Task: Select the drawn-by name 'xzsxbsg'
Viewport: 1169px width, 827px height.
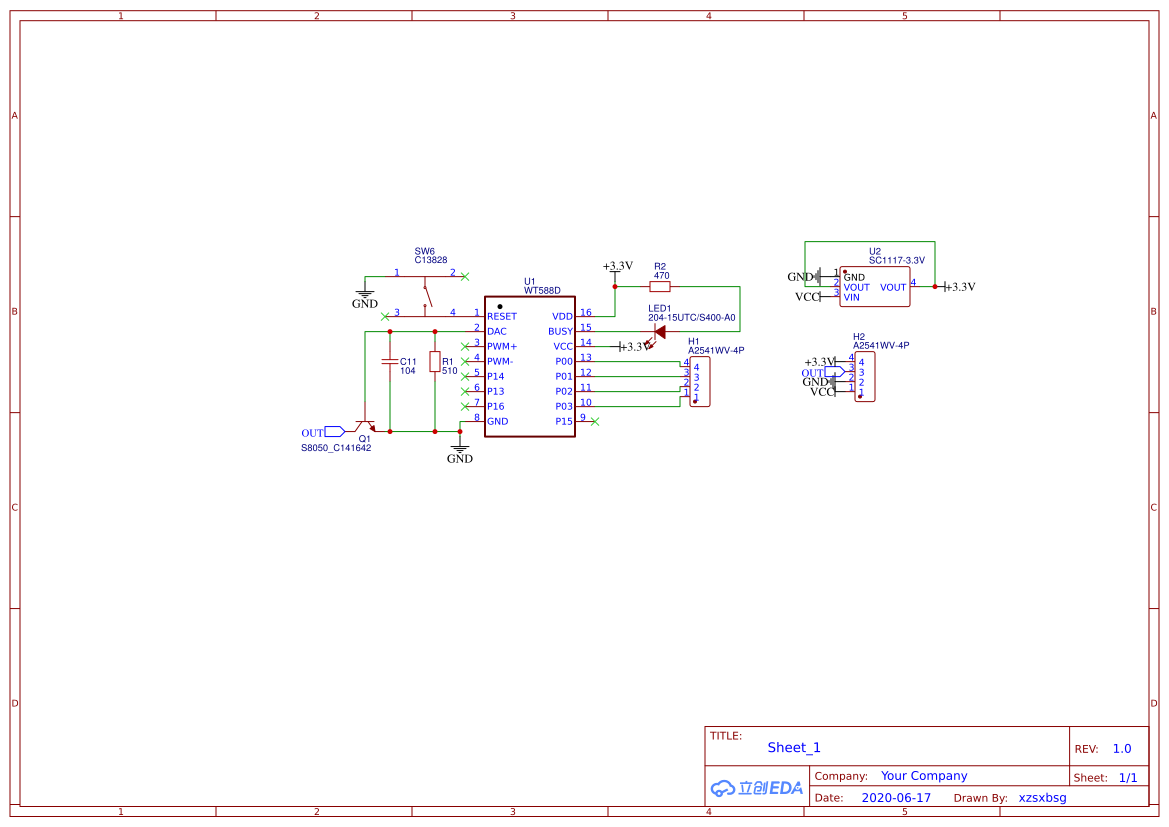Action: point(1042,798)
